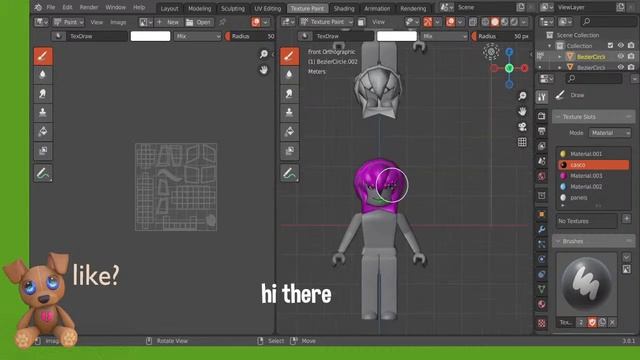
Task: Select the Annotate tool in 3D viewport toolbar
Action: click(x=289, y=173)
